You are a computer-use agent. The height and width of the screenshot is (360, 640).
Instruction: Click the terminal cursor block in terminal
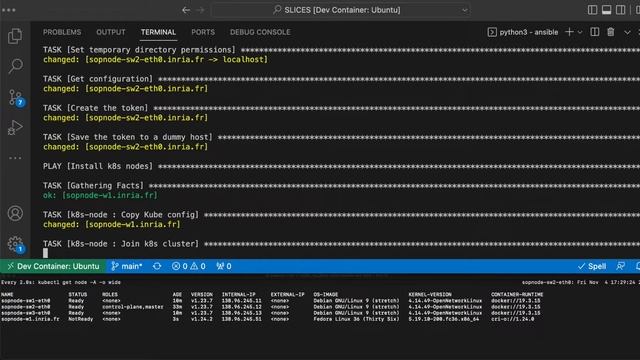(45, 253)
